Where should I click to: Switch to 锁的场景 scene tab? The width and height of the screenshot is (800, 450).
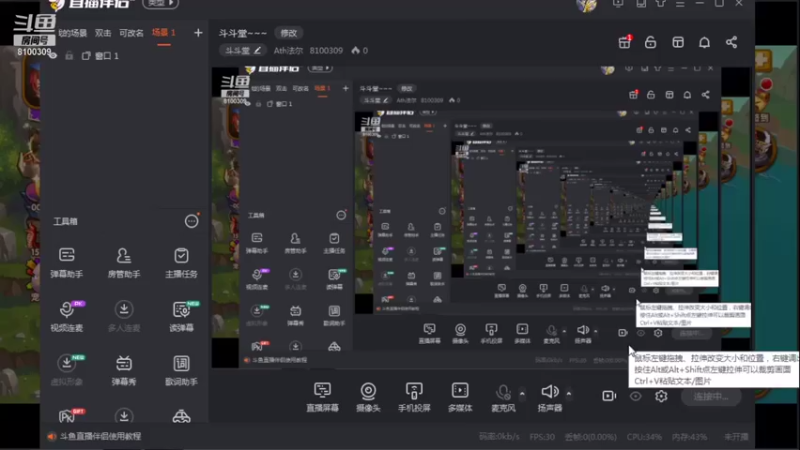point(72,33)
